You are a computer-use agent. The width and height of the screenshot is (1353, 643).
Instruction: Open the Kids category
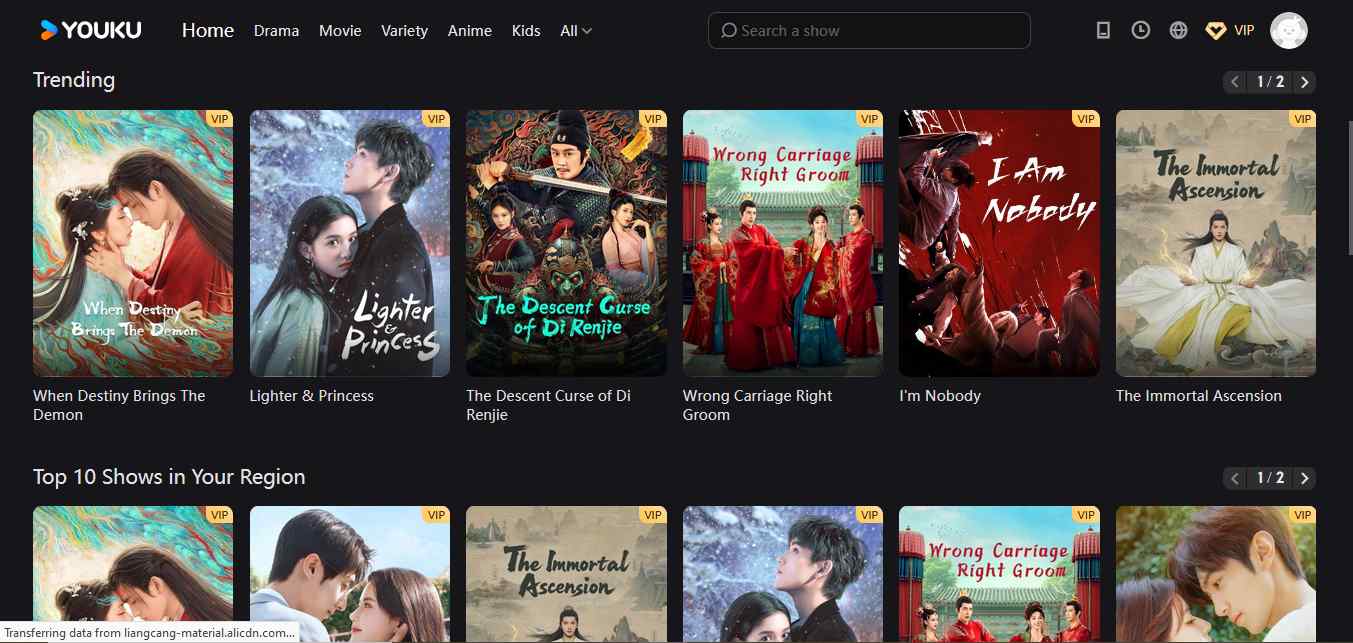pyautogui.click(x=526, y=31)
